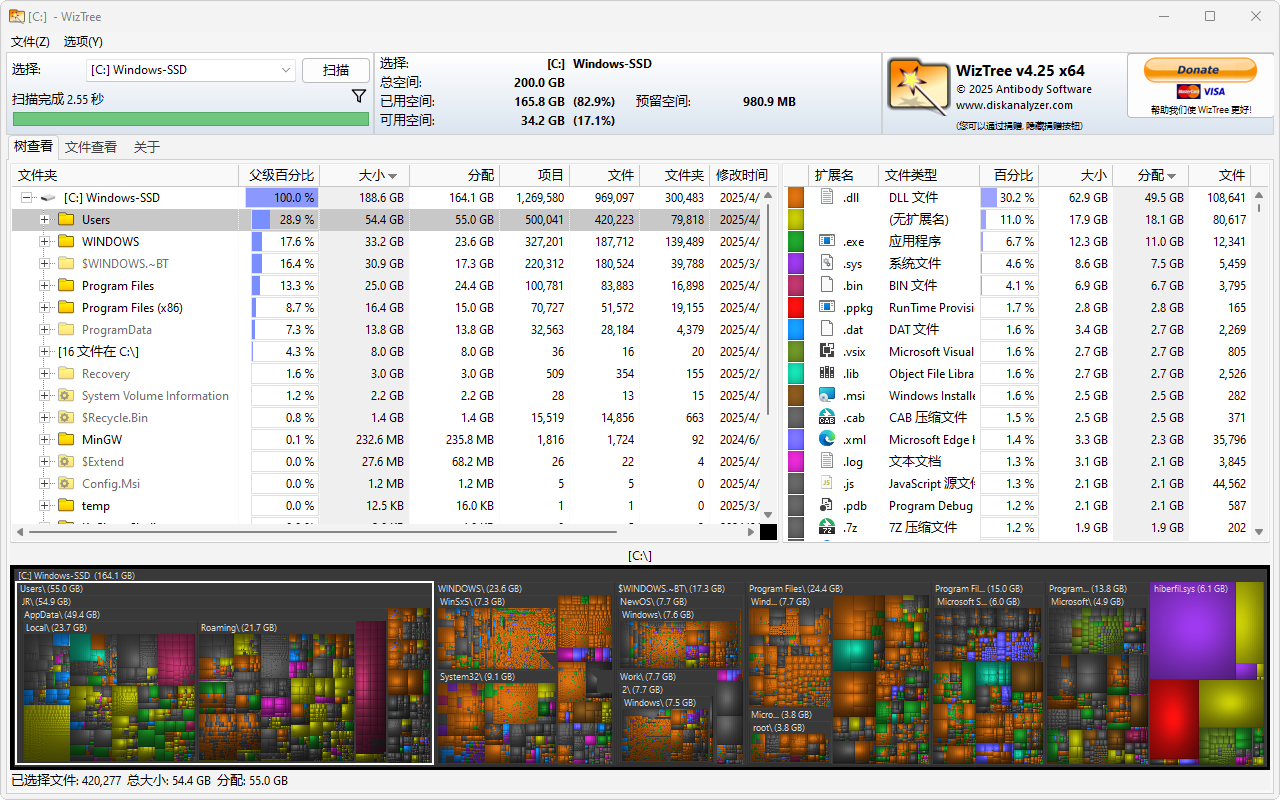Screen dimensions: 1280x800
Task: Open the 文件(Z) menu
Action: coord(30,41)
